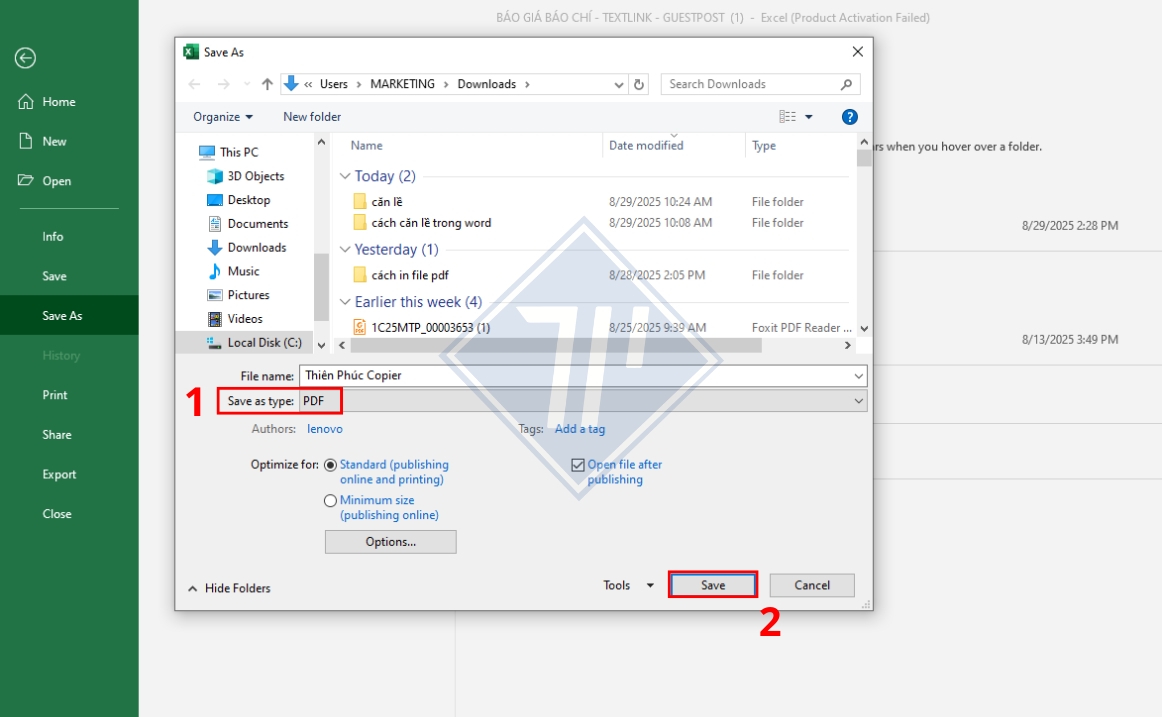Uncheck Open file after publishing
Viewport: 1162px width, 717px height.
577,465
